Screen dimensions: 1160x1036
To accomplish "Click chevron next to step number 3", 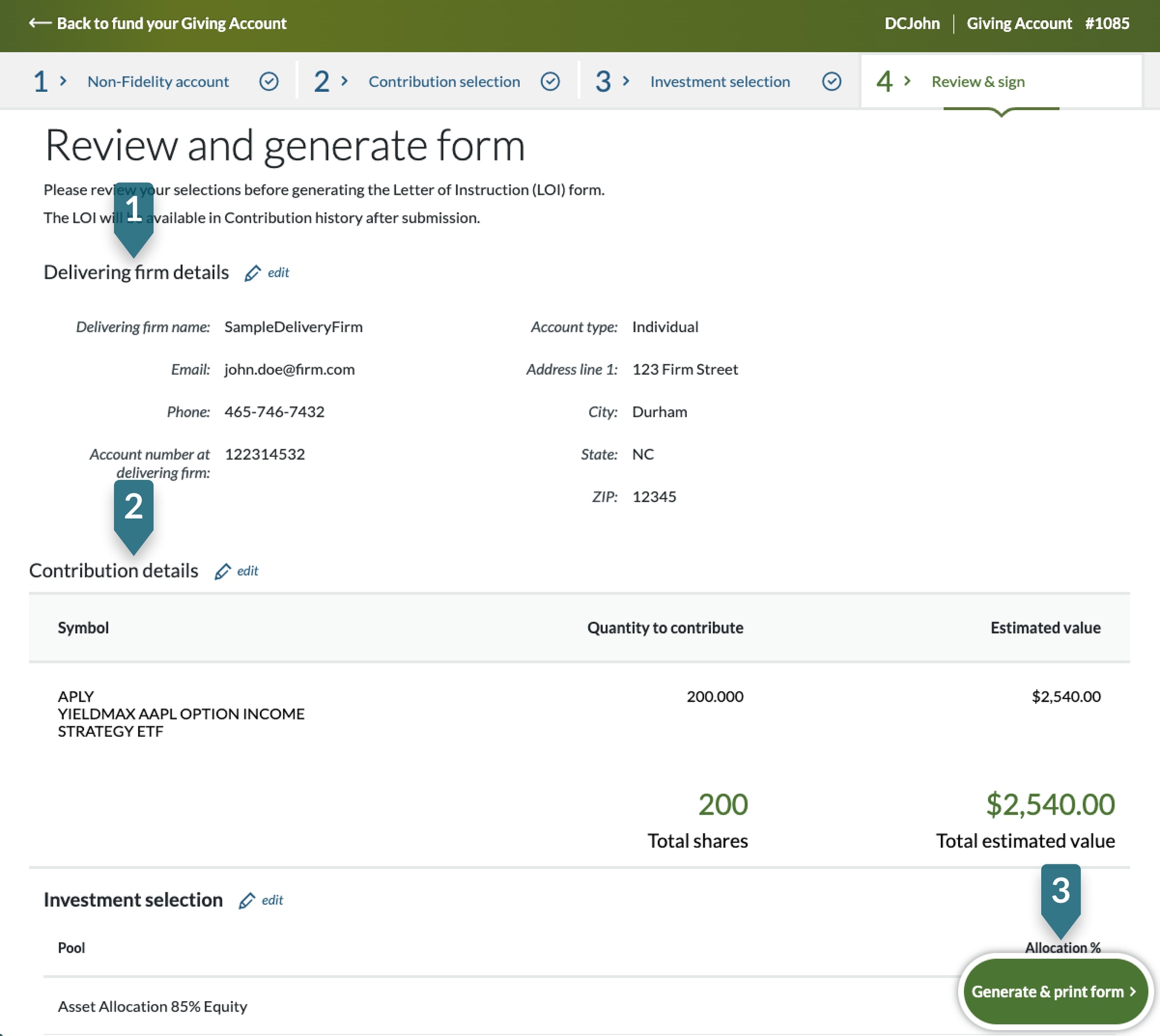I will [626, 81].
